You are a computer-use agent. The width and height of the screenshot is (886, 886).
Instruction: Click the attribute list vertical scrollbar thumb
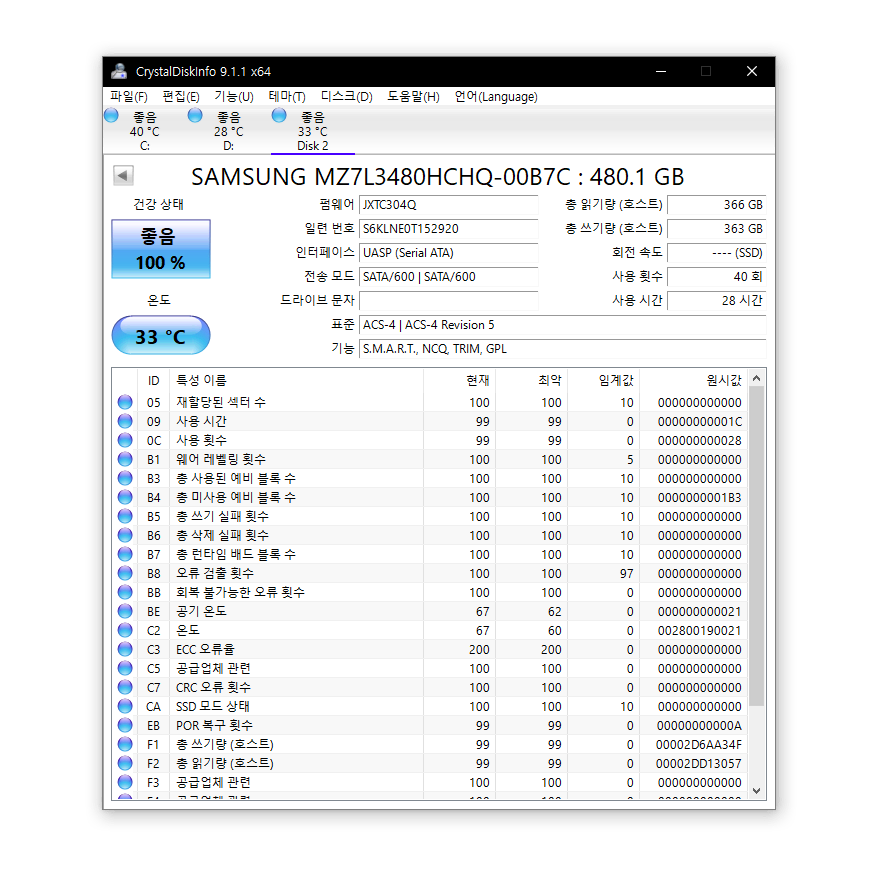point(757,546)
